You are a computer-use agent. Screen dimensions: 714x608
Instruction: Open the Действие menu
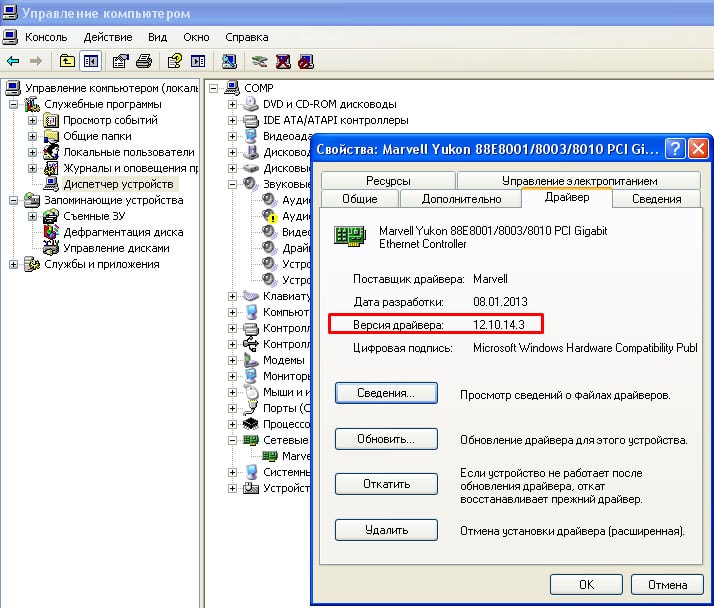coord(107,37)
